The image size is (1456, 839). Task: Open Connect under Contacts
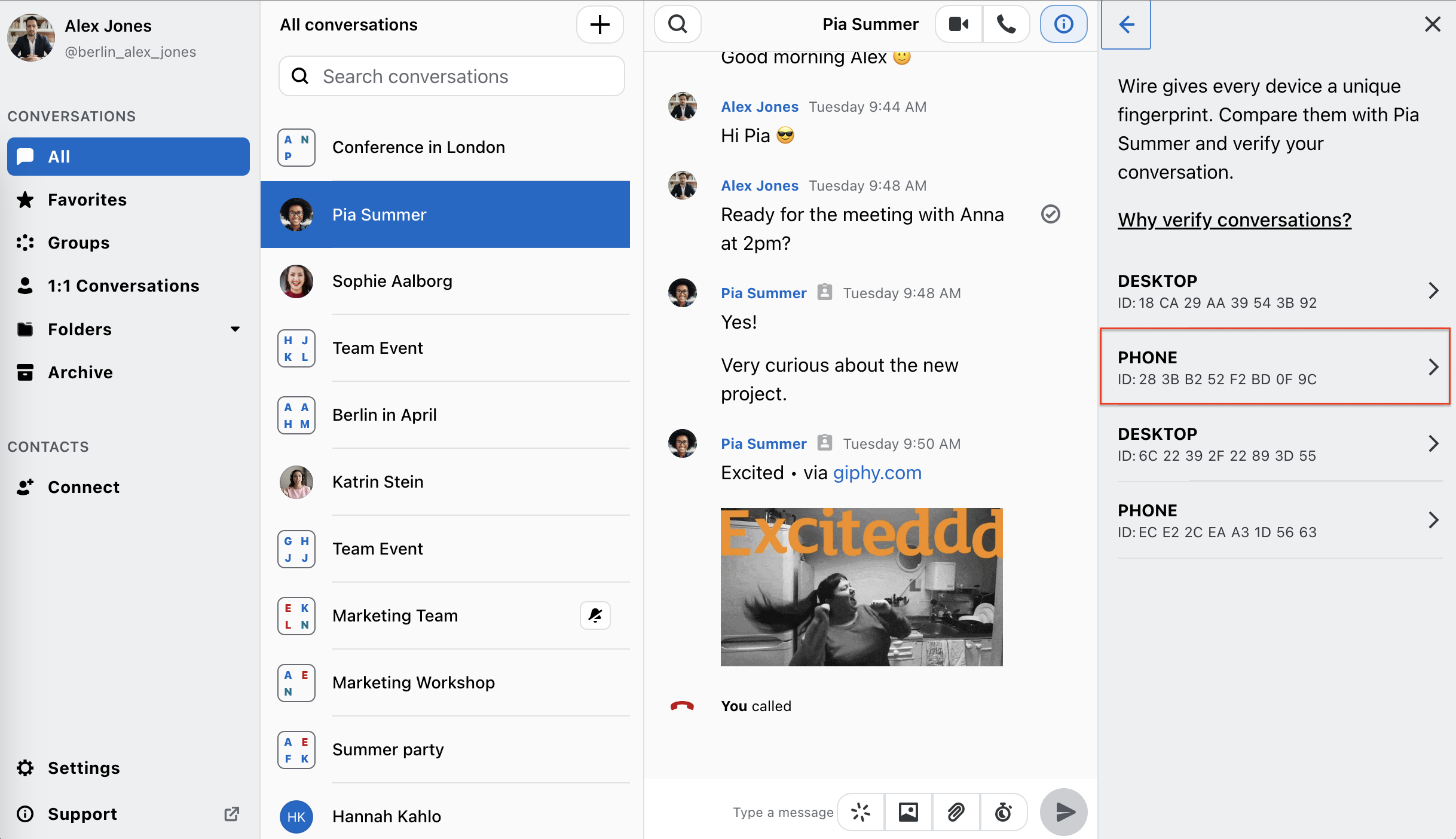pyautogui.click(x=129, y=487)
